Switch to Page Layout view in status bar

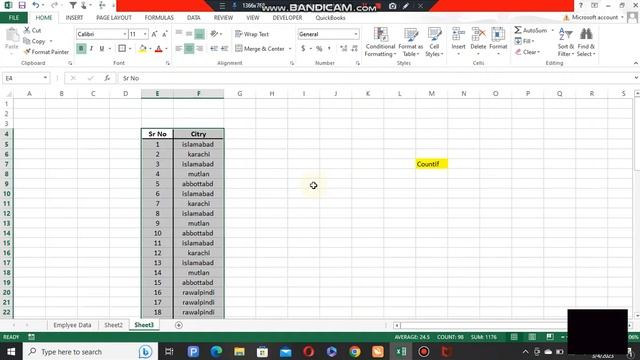pyautogui.click(x=532, y=337)
